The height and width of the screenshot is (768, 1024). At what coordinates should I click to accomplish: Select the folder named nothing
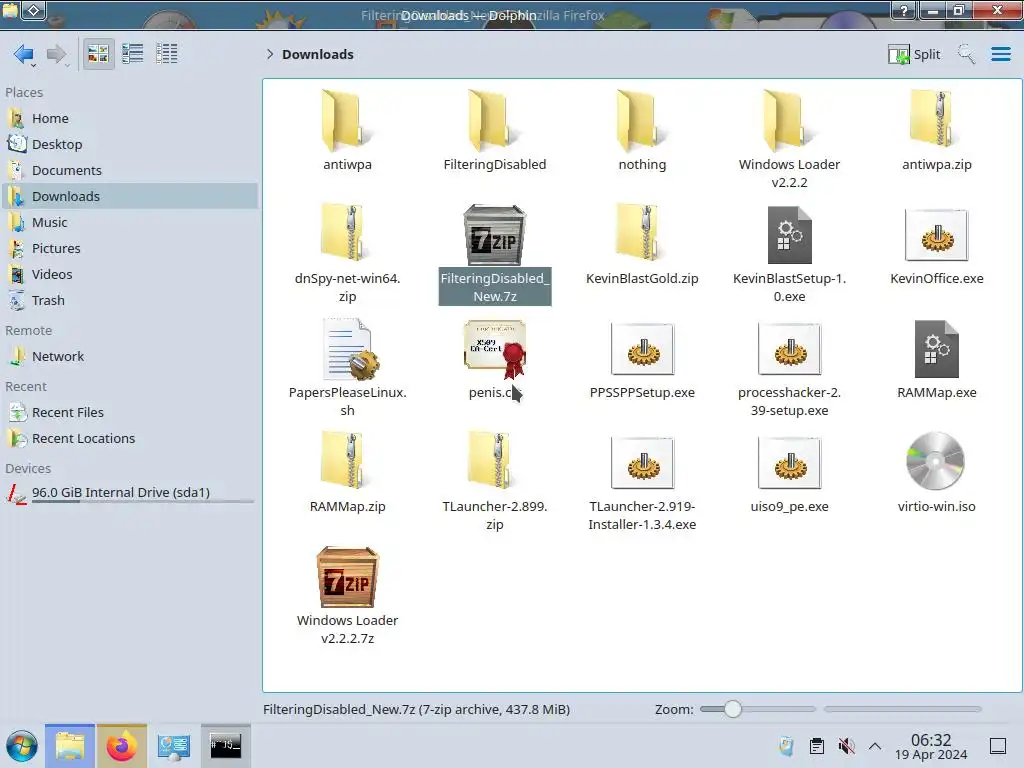pos(642,121)
